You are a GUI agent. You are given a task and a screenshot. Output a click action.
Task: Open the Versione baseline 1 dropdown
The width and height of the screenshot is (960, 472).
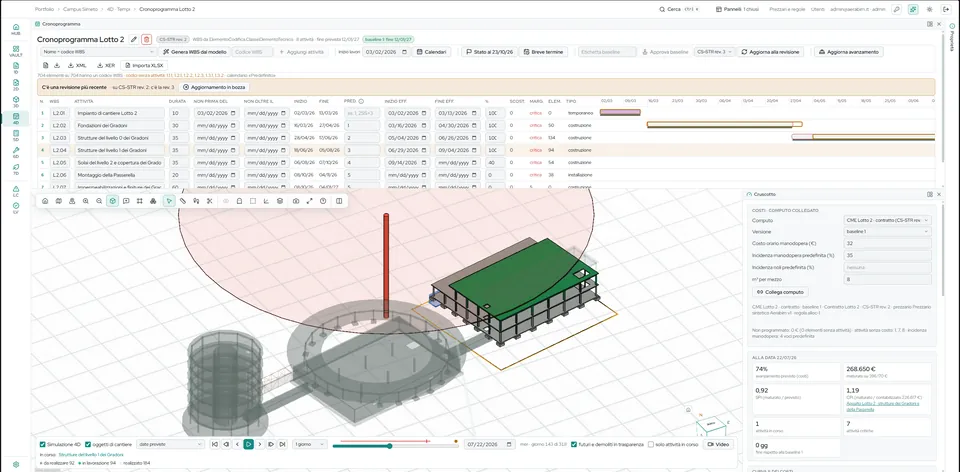[x=887, y=232]
